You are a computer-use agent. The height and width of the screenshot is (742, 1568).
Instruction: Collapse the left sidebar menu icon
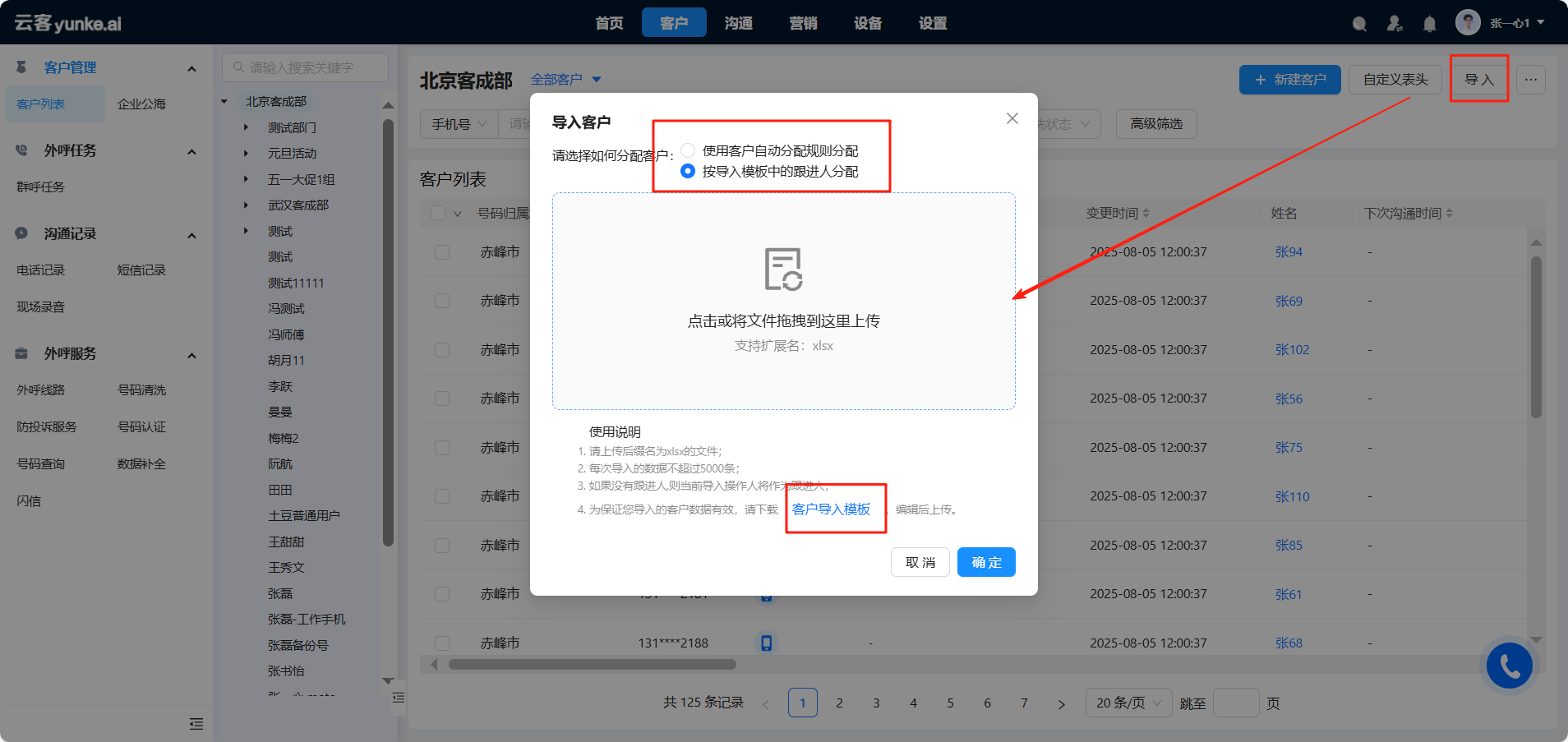tap(196, 724)
